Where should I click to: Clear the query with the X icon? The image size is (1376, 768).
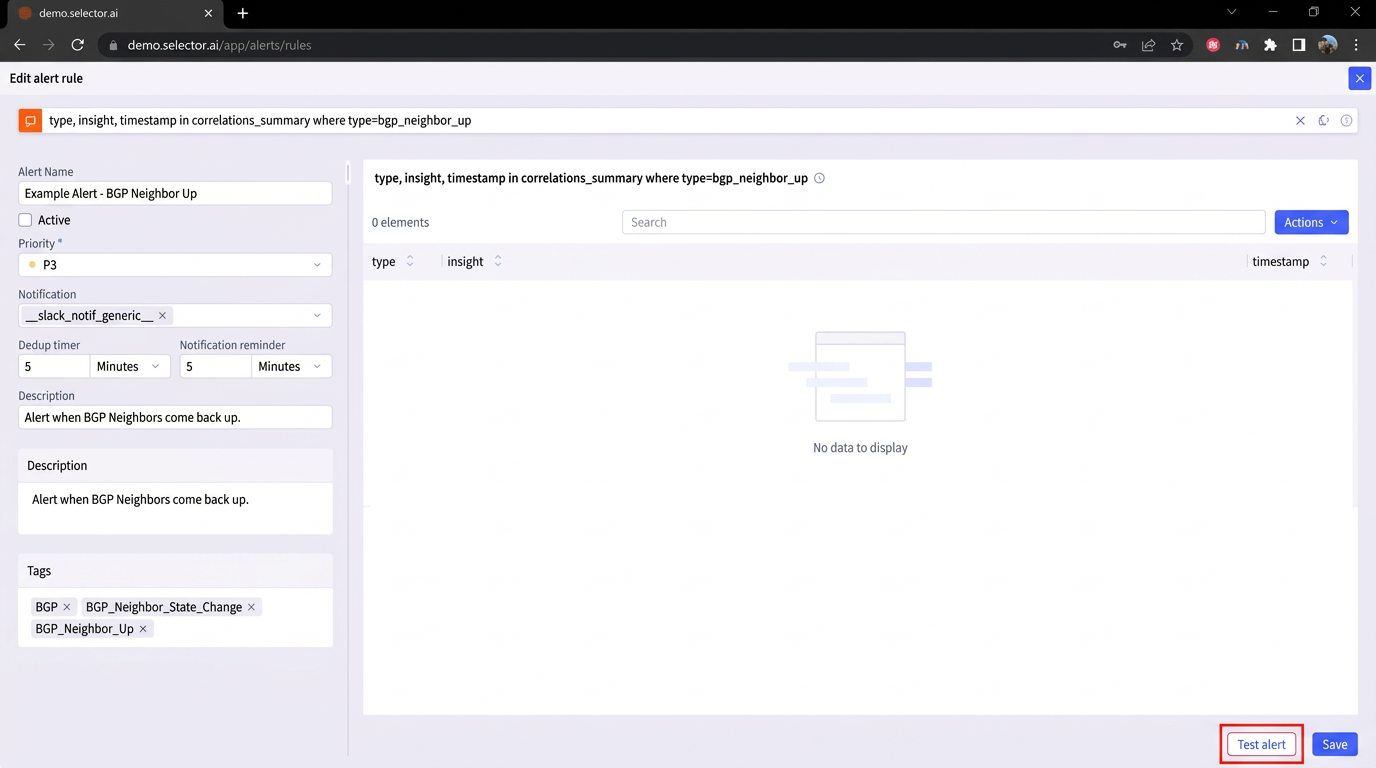tap(1300, 121)
